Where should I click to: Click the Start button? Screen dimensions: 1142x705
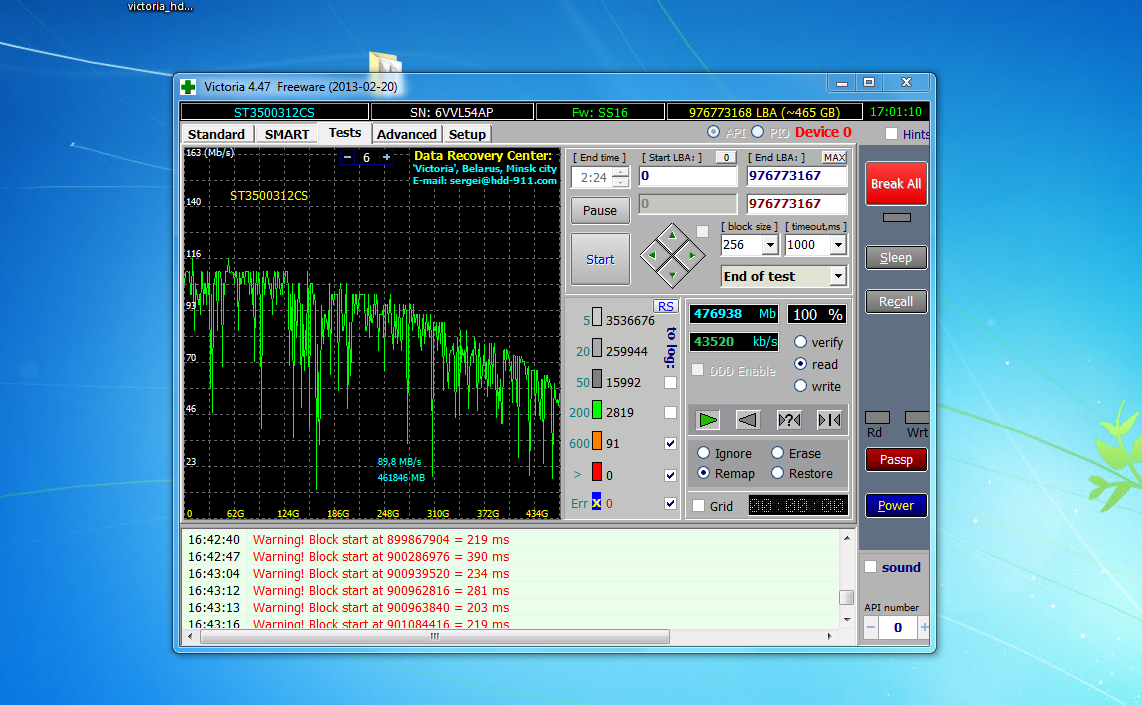coord(600,259)
